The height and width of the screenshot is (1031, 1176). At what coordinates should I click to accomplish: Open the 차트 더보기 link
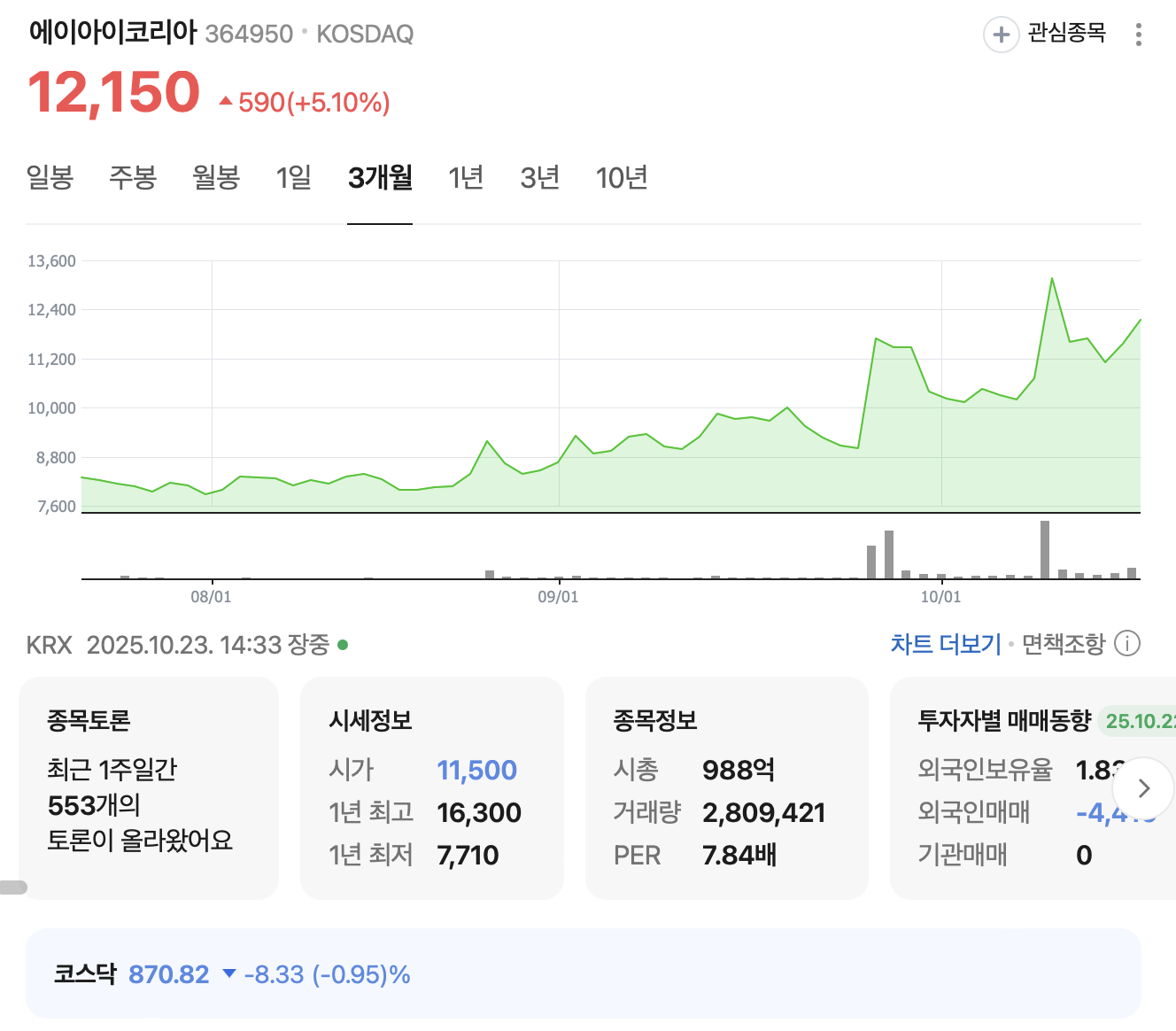click(946, 644)
